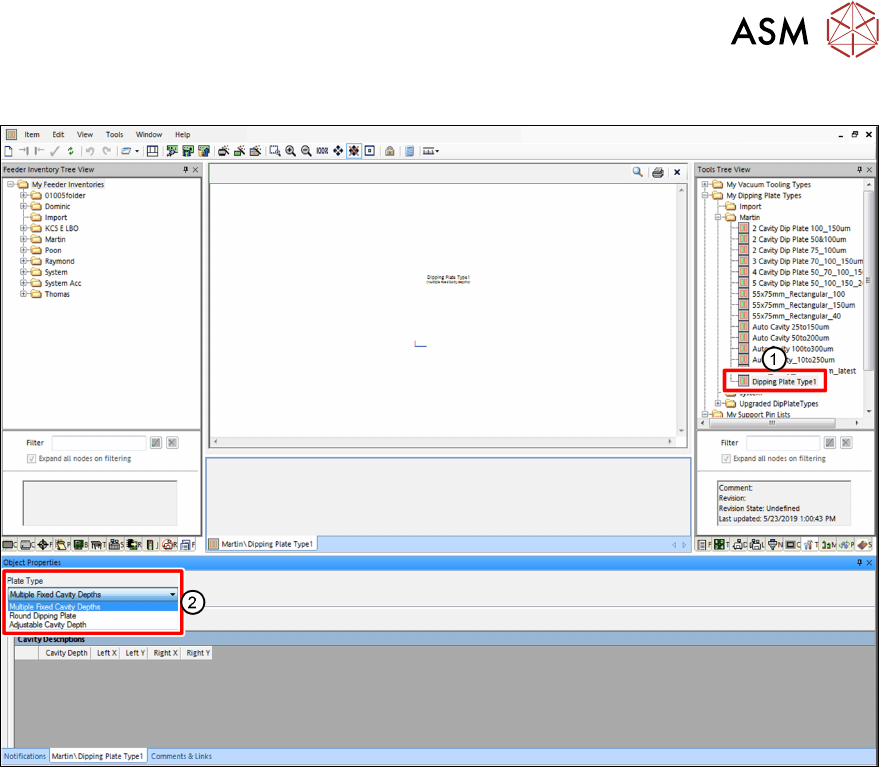Click the fit-to-window square icon
Viewport: 879px width, 767px height.
pyautogui.click(x=369, y=151)
